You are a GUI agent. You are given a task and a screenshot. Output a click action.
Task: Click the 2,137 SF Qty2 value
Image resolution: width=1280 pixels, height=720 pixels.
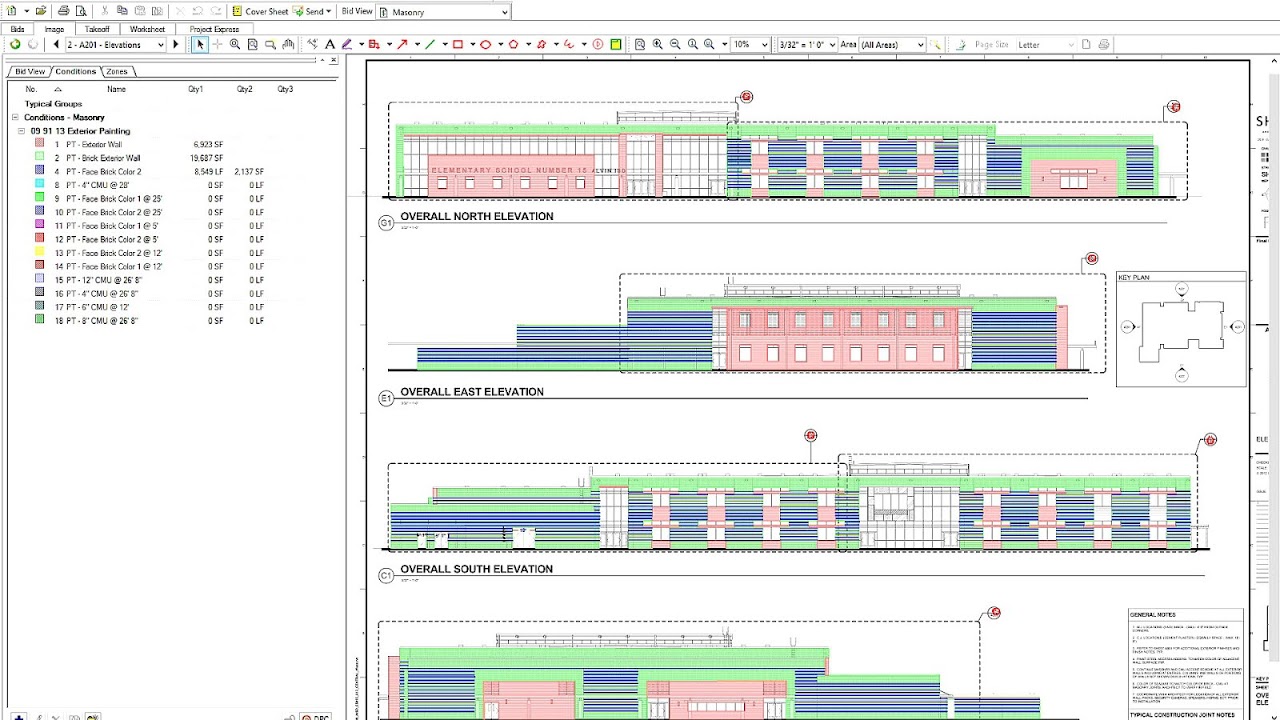point(249,172)
